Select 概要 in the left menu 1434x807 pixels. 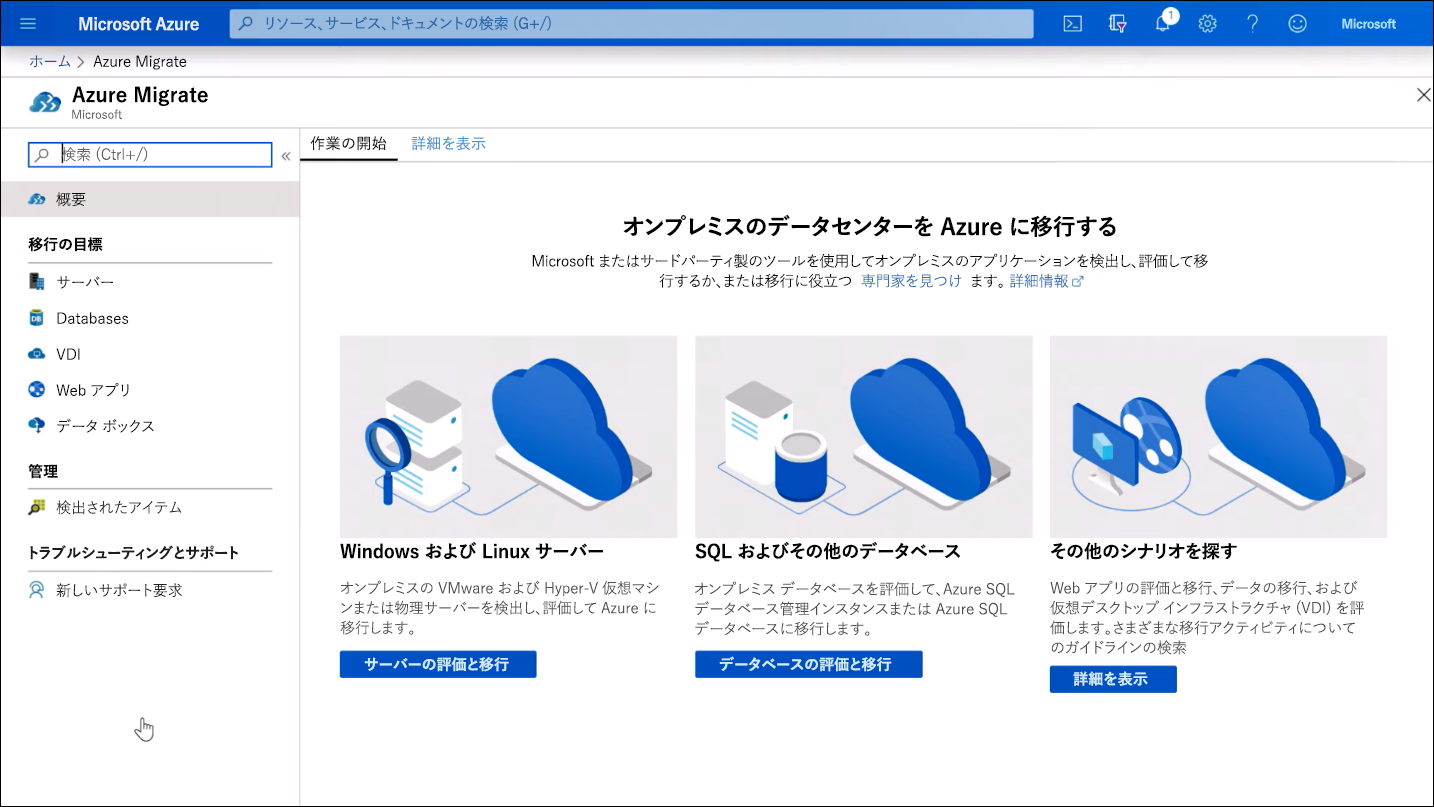point(150,199)
